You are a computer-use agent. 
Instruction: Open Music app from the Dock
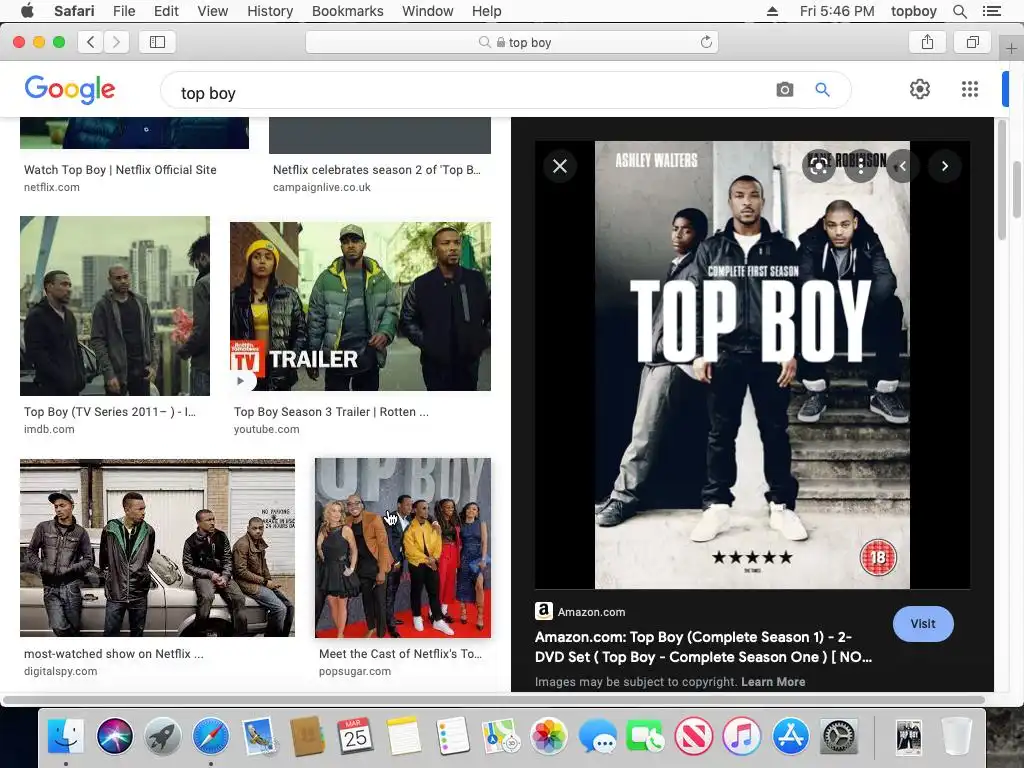[742, 736]
